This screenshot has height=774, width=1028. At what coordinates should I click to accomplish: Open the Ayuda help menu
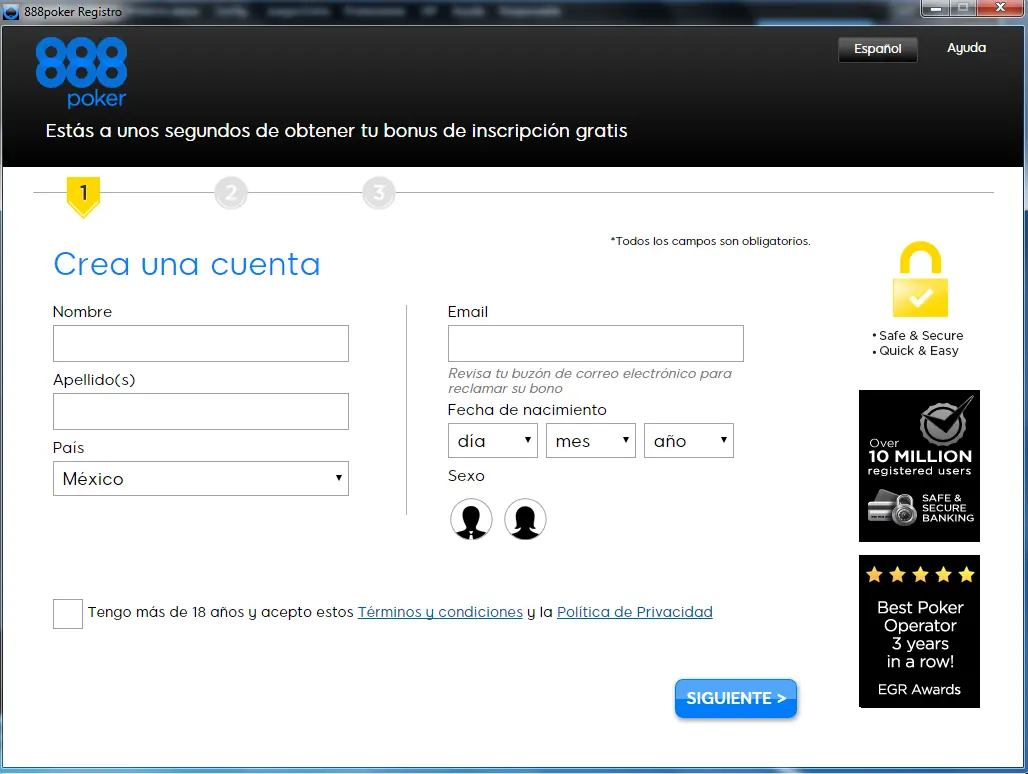coord(966,48)
